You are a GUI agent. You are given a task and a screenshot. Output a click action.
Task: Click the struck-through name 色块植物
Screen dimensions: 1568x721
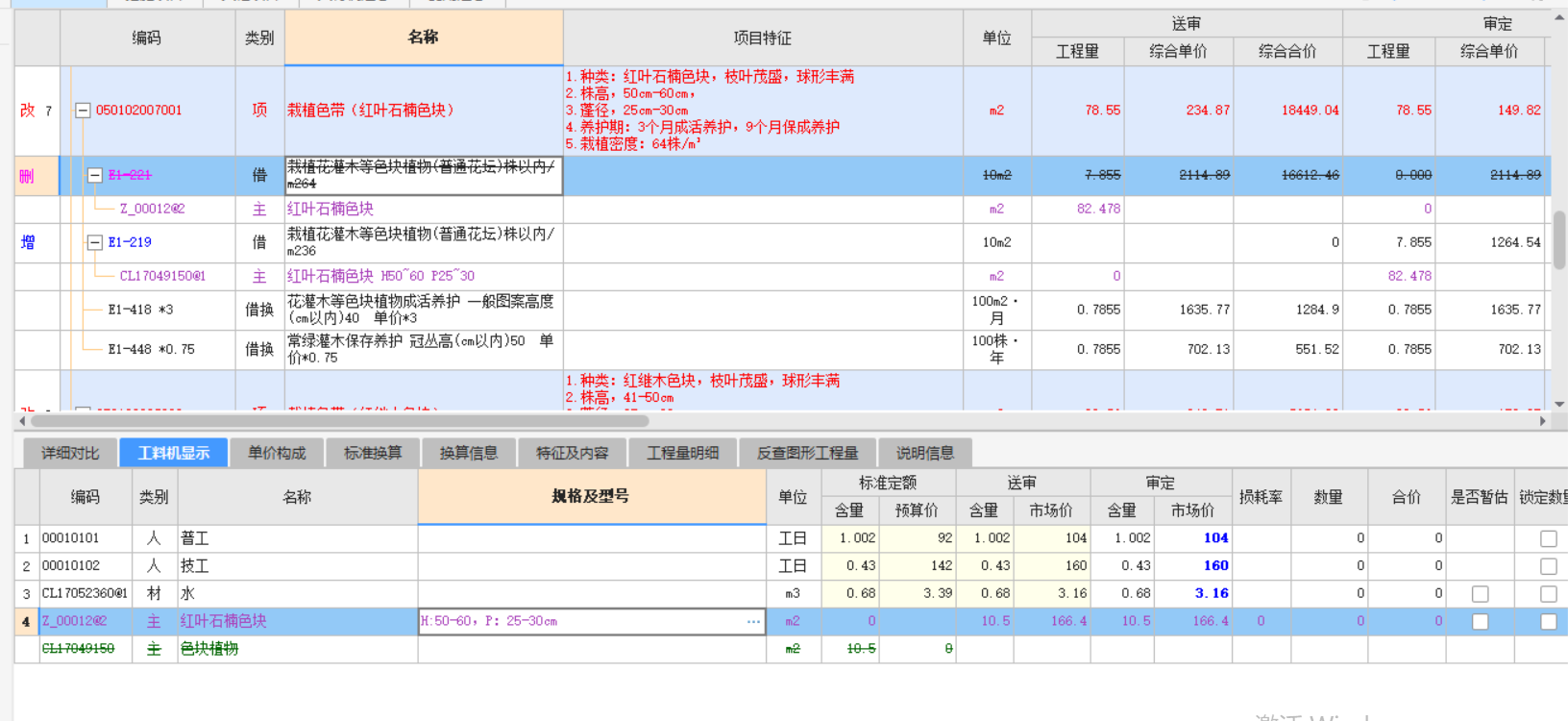[x=209, y=649]
